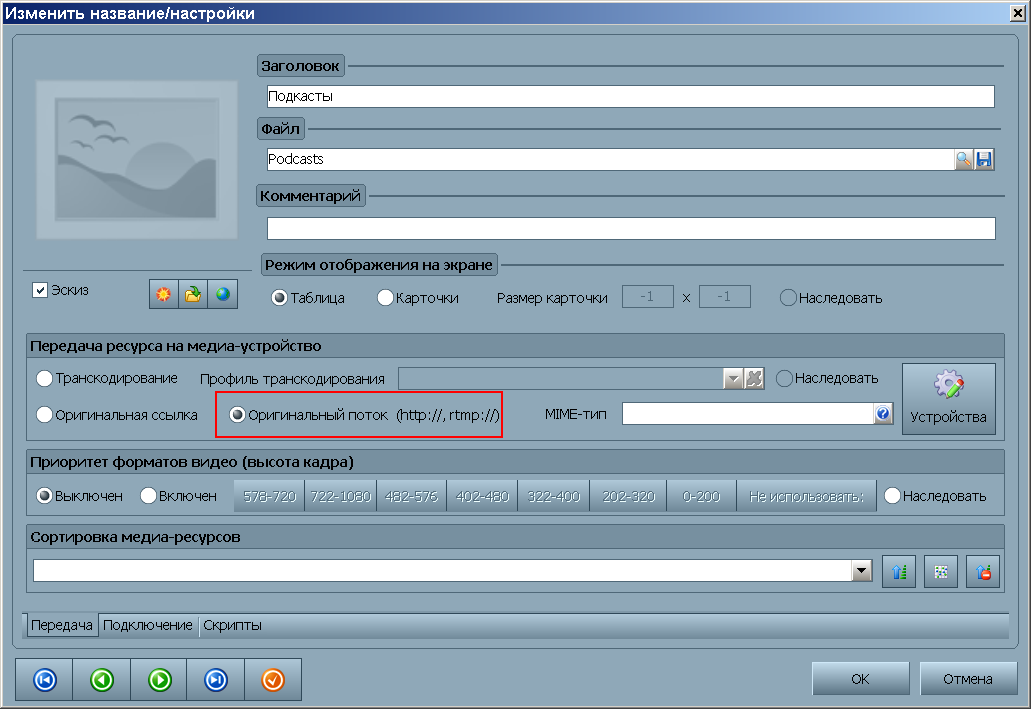Click the globe icon under the thumbnail
1031x709 pixels.
click(x=222, y=294)
